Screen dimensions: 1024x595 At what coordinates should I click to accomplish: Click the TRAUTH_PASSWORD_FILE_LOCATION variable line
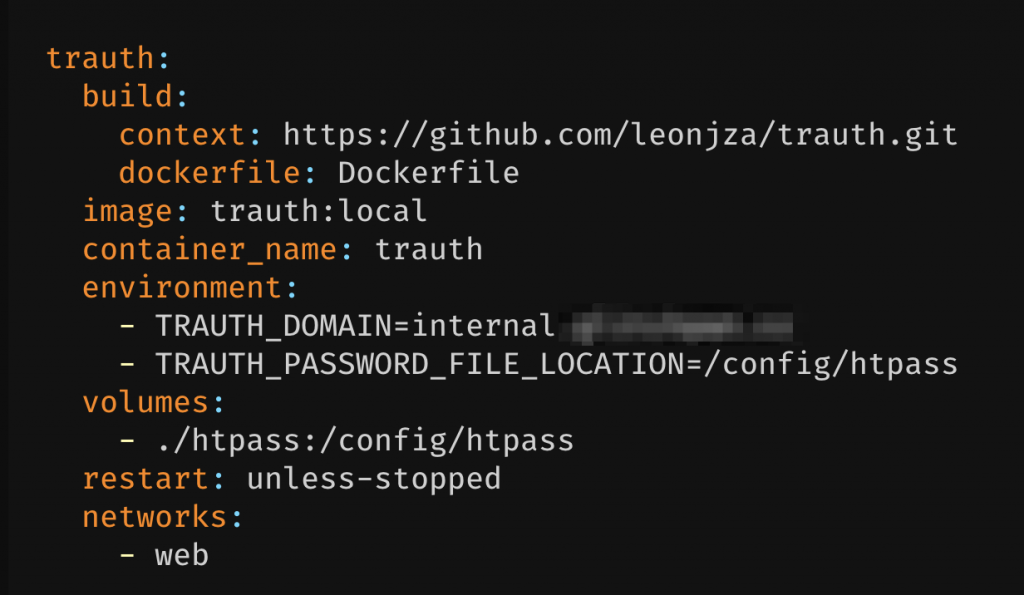point(556,364)
